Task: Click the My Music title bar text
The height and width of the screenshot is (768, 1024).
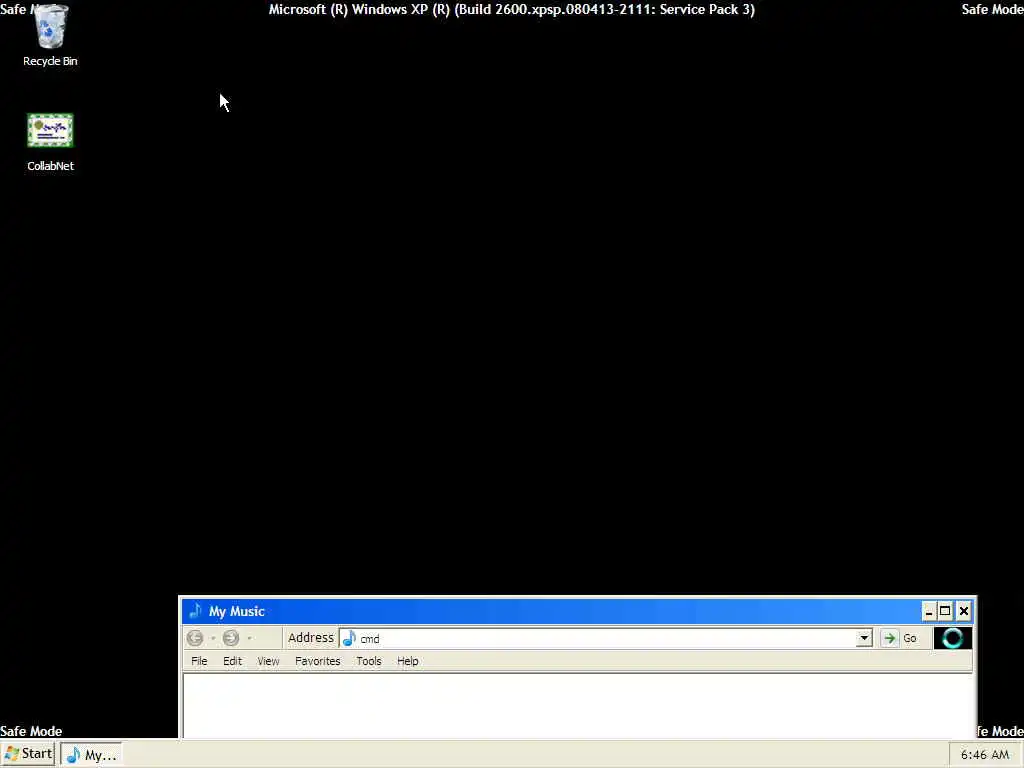Action: [236, 611]
